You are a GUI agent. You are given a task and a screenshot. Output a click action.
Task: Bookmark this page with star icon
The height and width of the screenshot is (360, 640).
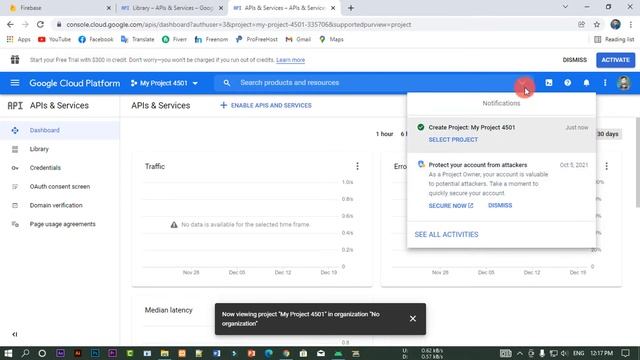coord(597,24)
